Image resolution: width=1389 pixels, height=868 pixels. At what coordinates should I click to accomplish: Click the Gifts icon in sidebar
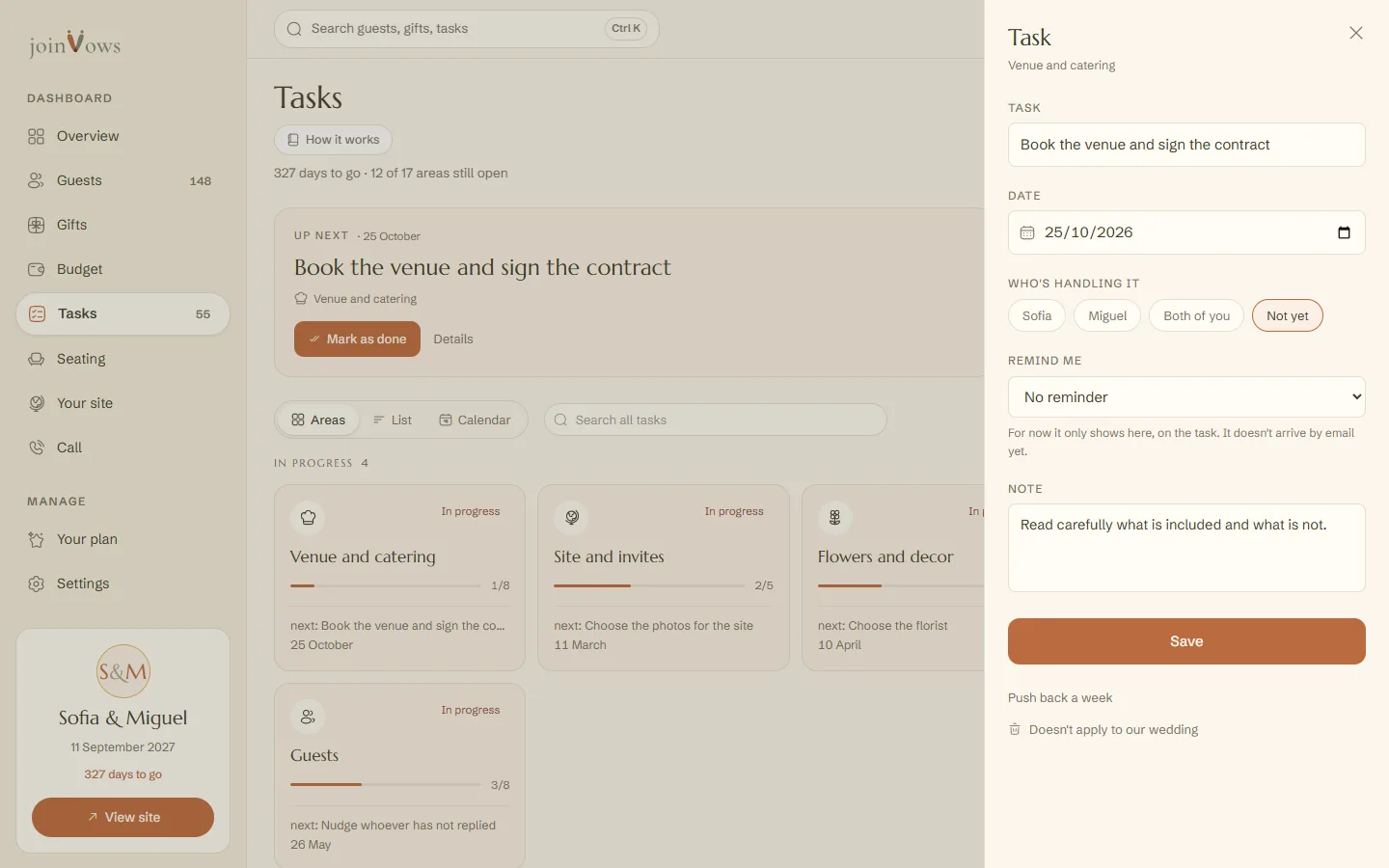tap(36, 225)
